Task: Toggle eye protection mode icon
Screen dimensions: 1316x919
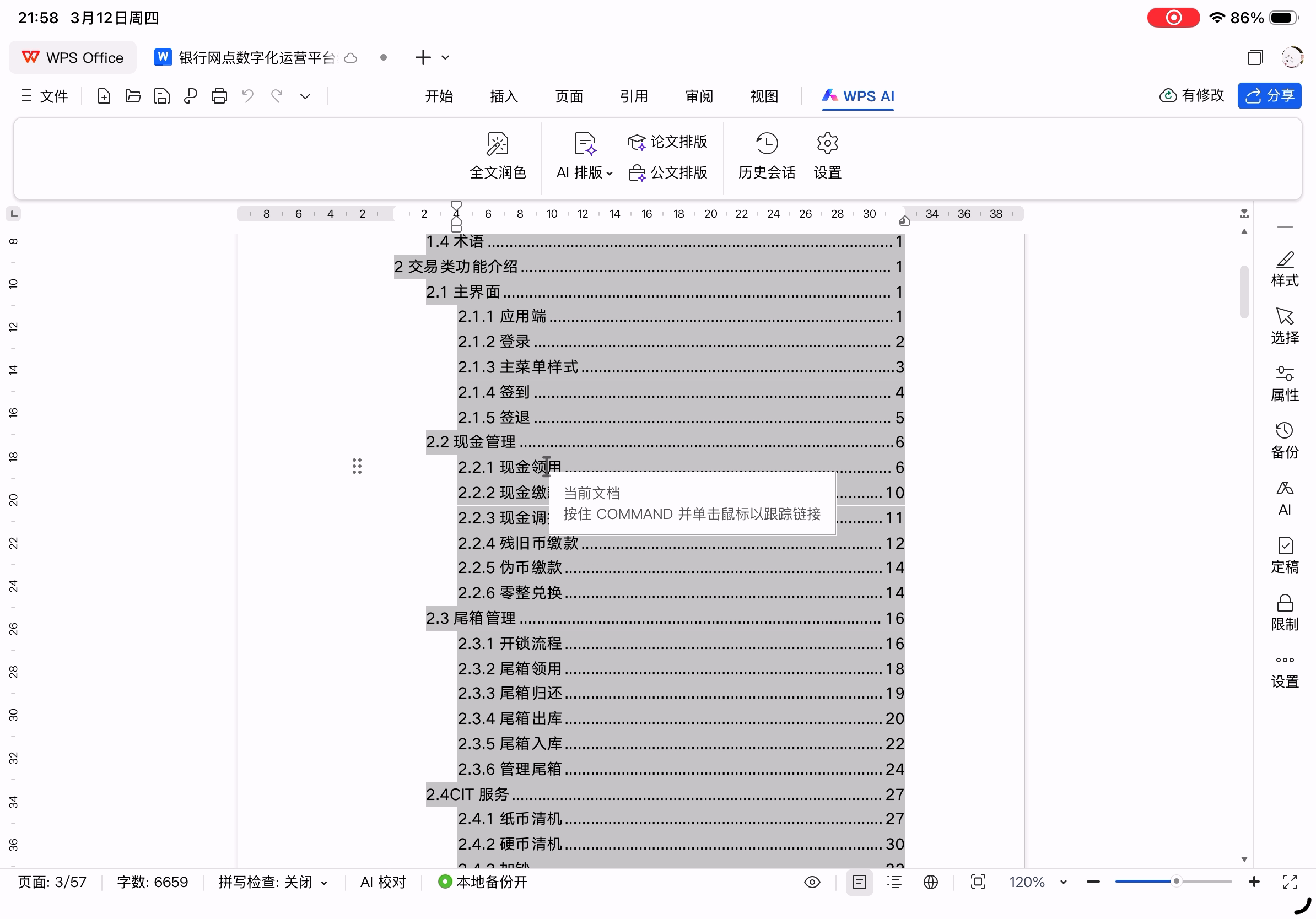Action: (x=812, y=882)
